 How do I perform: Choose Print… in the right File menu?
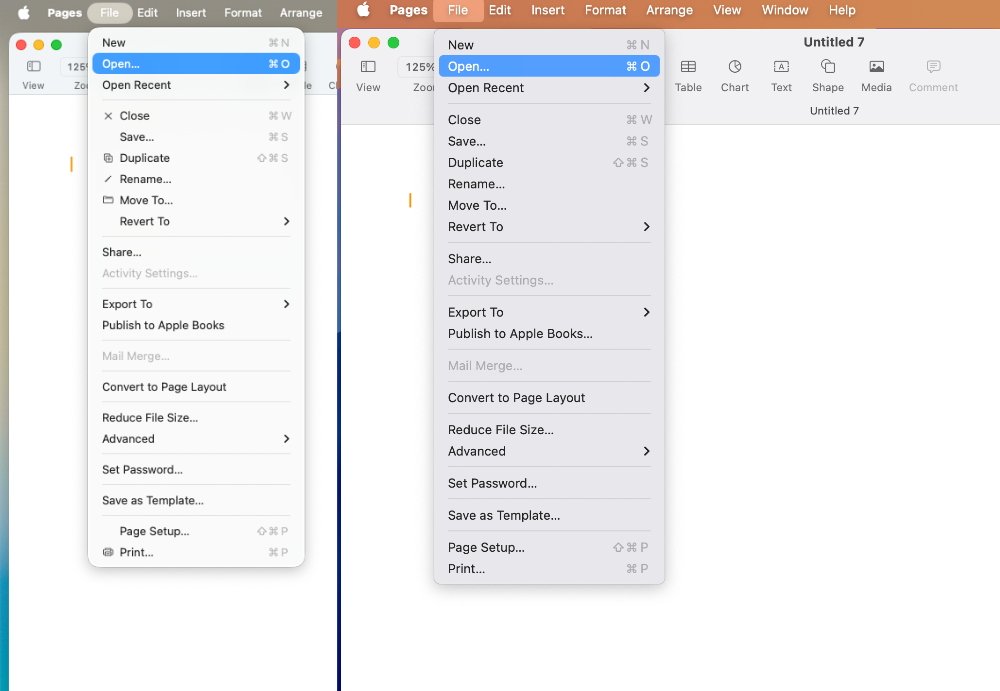pyautogui.click(x=549, y=568)
